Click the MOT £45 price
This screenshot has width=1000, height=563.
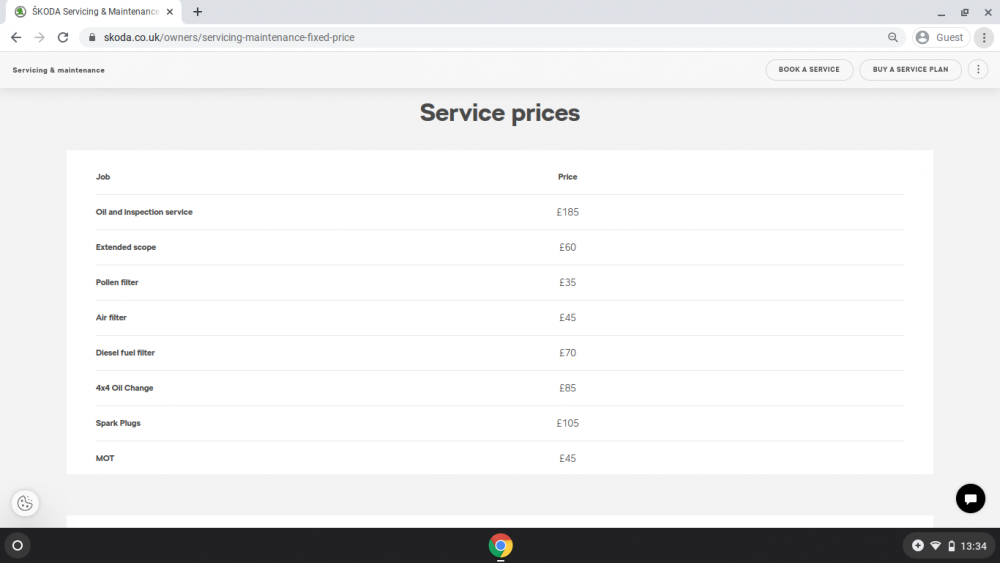568,458
